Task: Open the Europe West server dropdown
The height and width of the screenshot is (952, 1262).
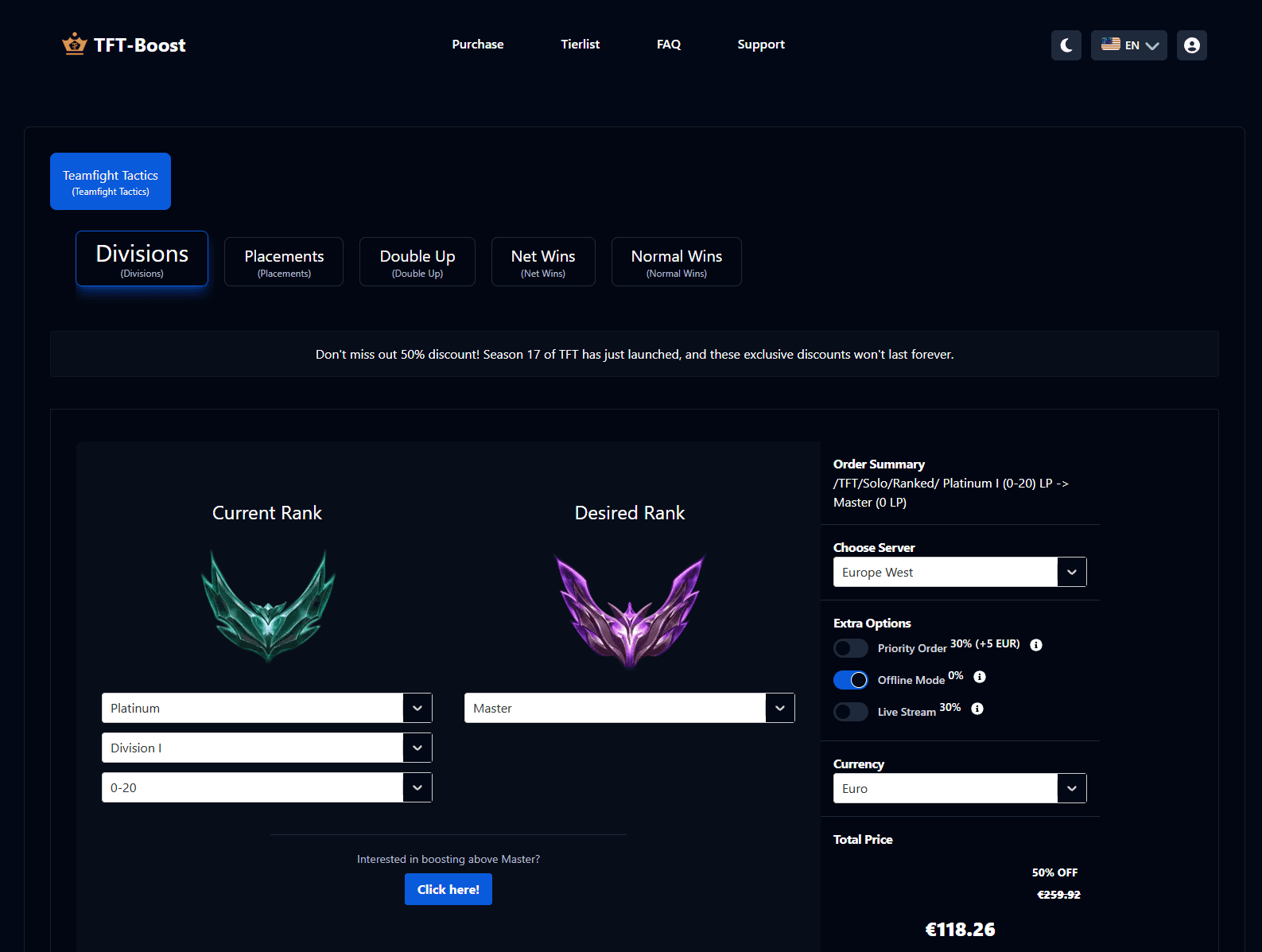Action: 960,572
